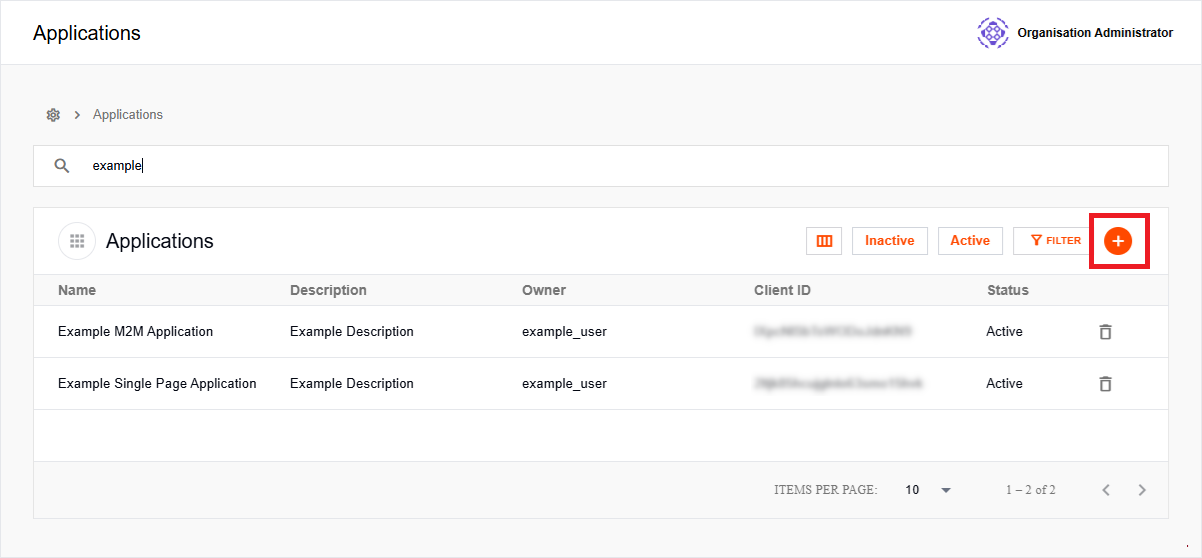
Task: Click the Organisation Administrator avatar logo
Action: (x=993, y=33)
